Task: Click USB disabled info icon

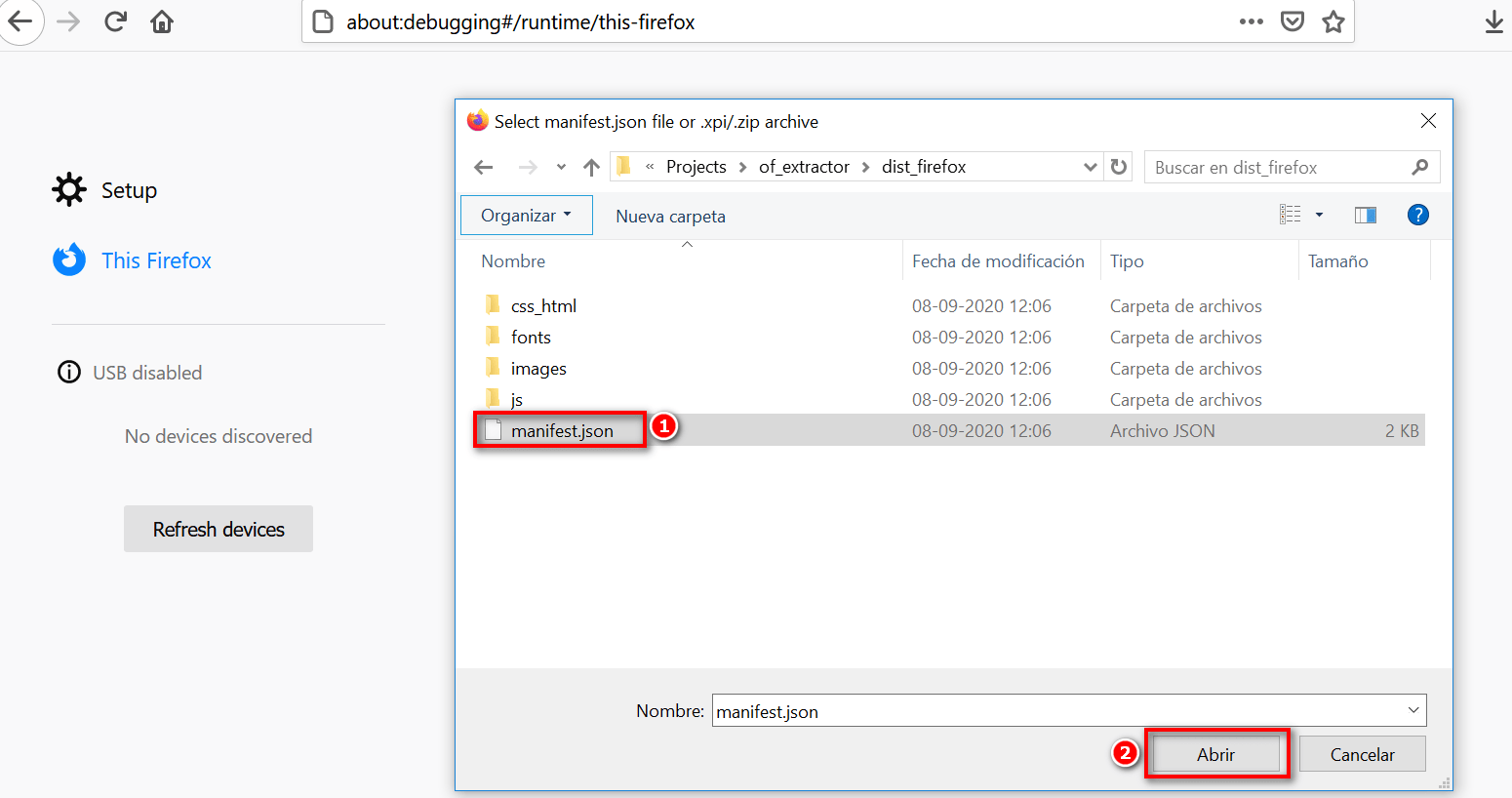Action: pos(69,373)
